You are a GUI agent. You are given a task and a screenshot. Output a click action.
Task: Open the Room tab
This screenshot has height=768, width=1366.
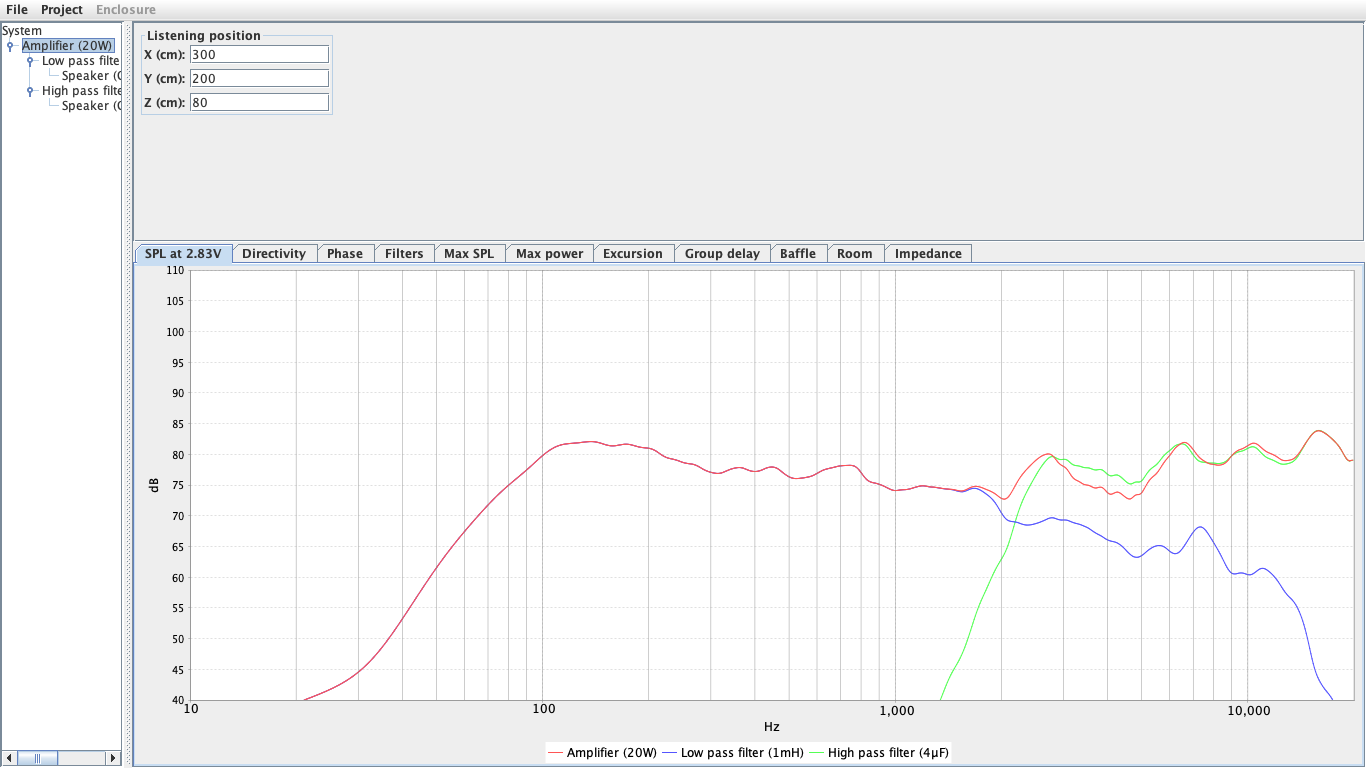tap(855, 253)
